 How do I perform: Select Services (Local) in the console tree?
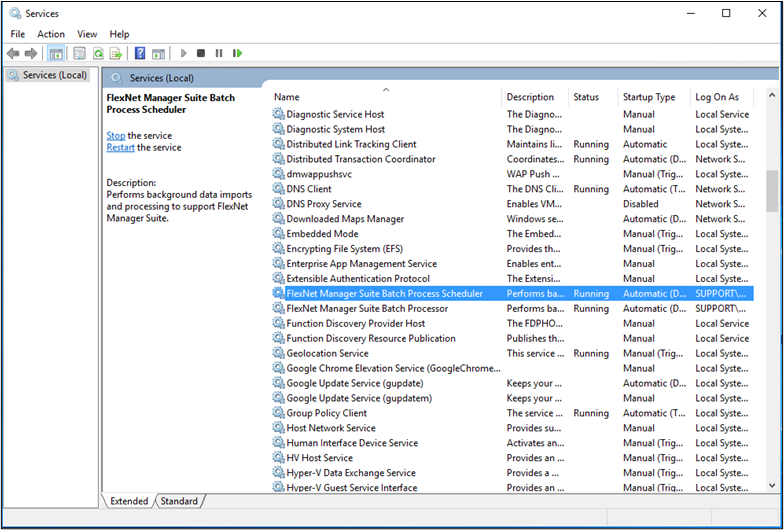pyautogui.click(x=48, y=75)
